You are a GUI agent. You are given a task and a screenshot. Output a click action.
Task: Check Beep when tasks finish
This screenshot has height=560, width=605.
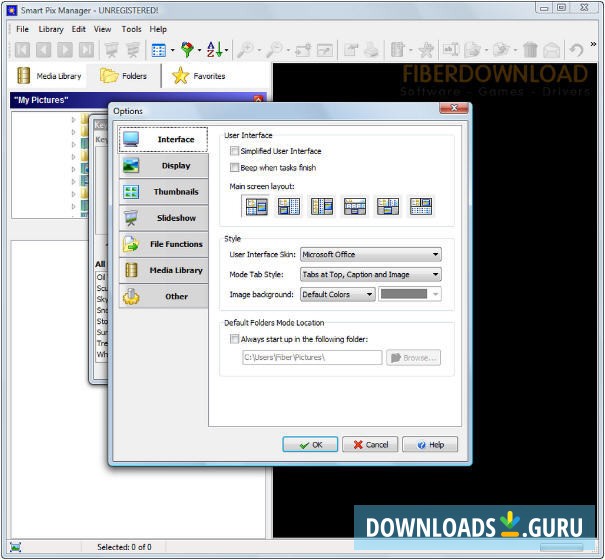(234, 167)
